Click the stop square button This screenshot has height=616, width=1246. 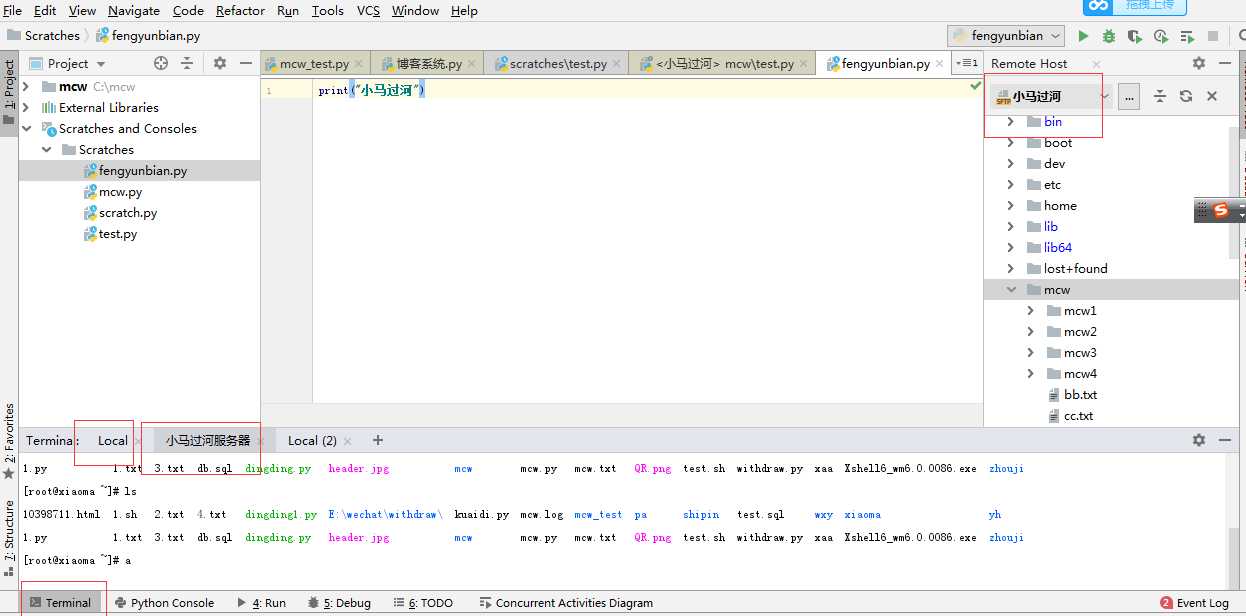coord(1213,36)
